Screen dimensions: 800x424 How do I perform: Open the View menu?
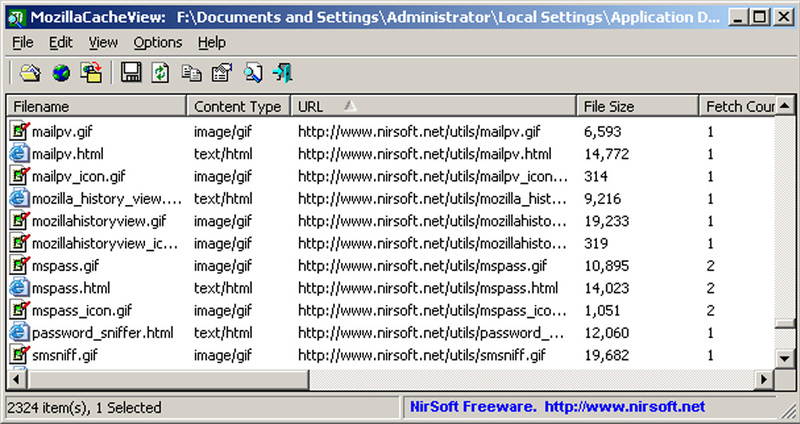click(x=103, y=42)
